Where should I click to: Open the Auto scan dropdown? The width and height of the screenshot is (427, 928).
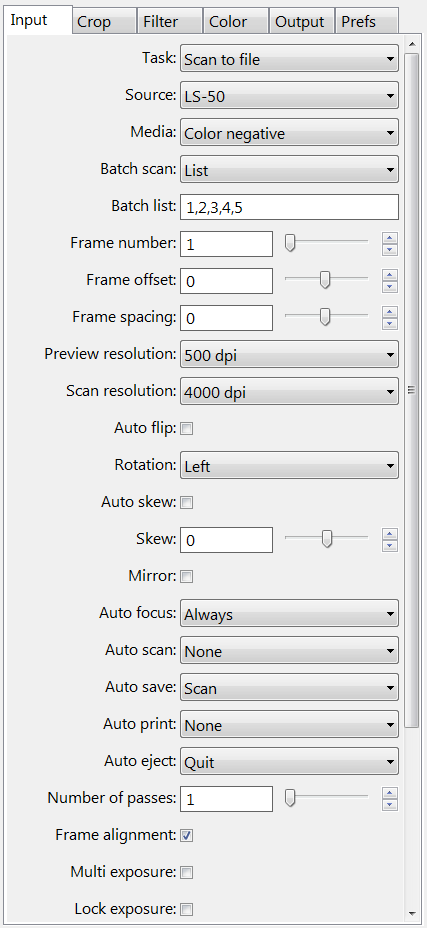click(x=289, y=651)
